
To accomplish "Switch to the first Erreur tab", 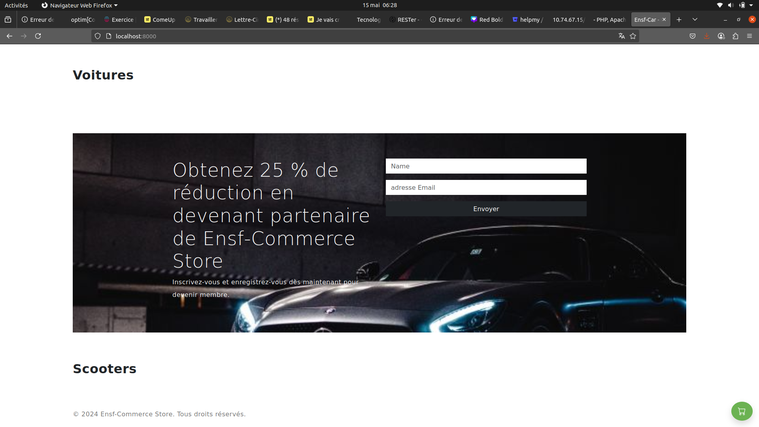I will coord(38,20).
